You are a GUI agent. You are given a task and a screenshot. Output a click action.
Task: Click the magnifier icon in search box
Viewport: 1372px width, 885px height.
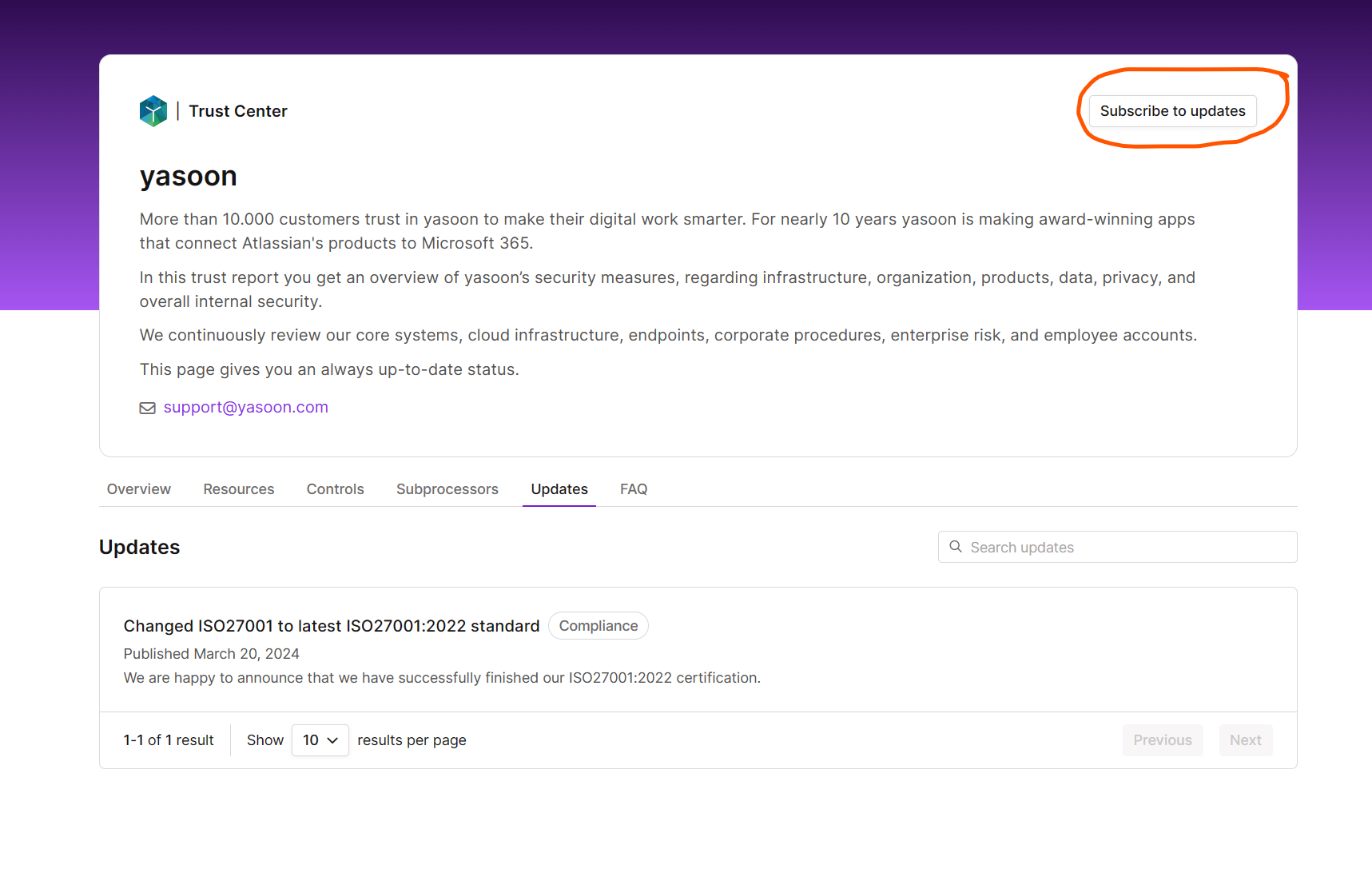pyautogui.click(x=955, y=547)
